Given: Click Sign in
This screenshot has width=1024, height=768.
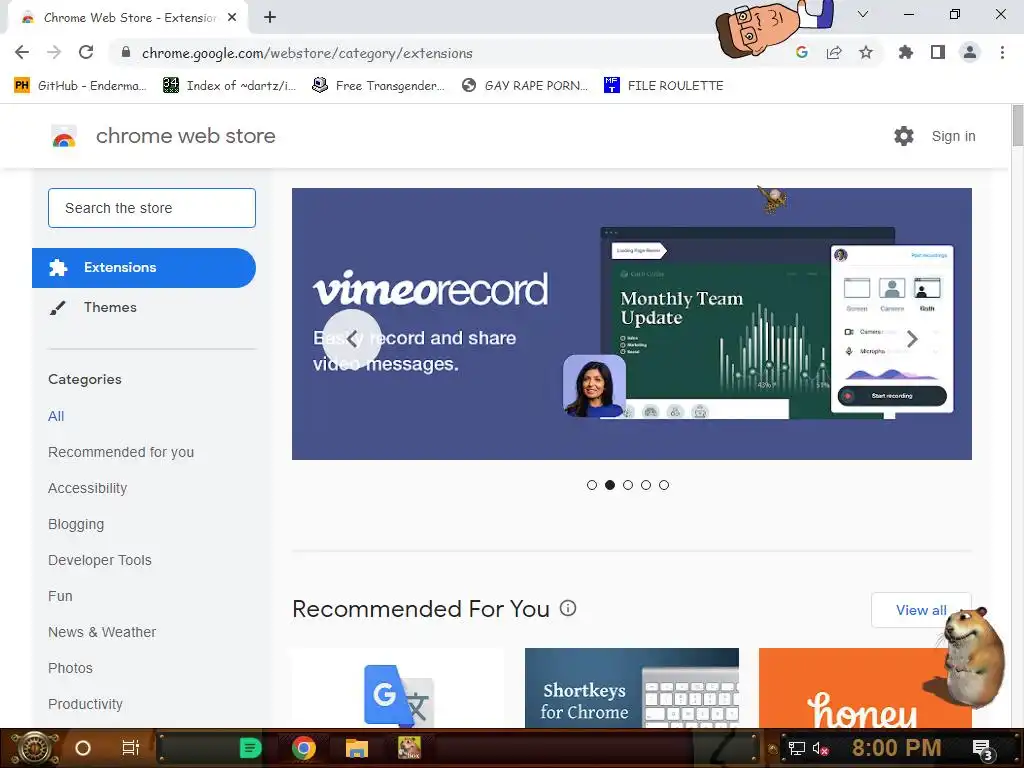Looking at the screenshot, I should [953, 136].
